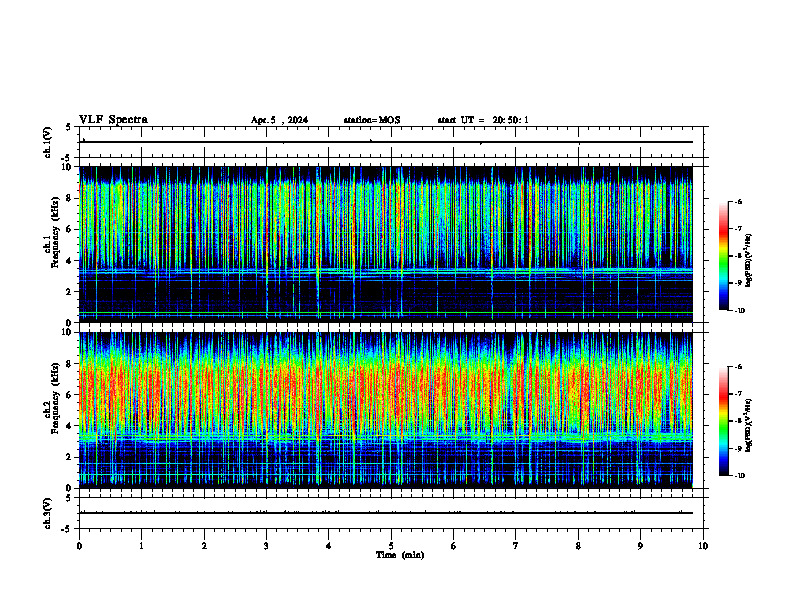The image size is (792, 612).
Task: Click the "8" frequency tick on the ch.2 panel
Action: pyautogui.click(x=70, y=364)
